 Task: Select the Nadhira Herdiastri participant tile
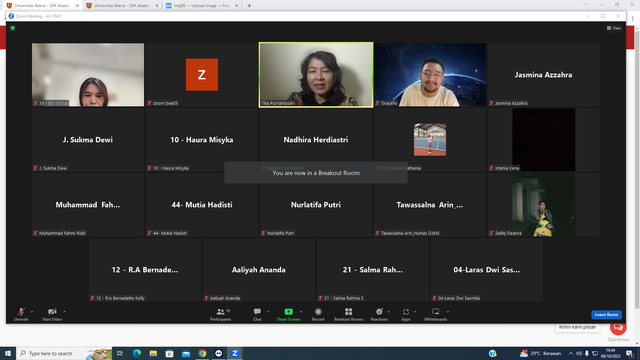[316, 140]
